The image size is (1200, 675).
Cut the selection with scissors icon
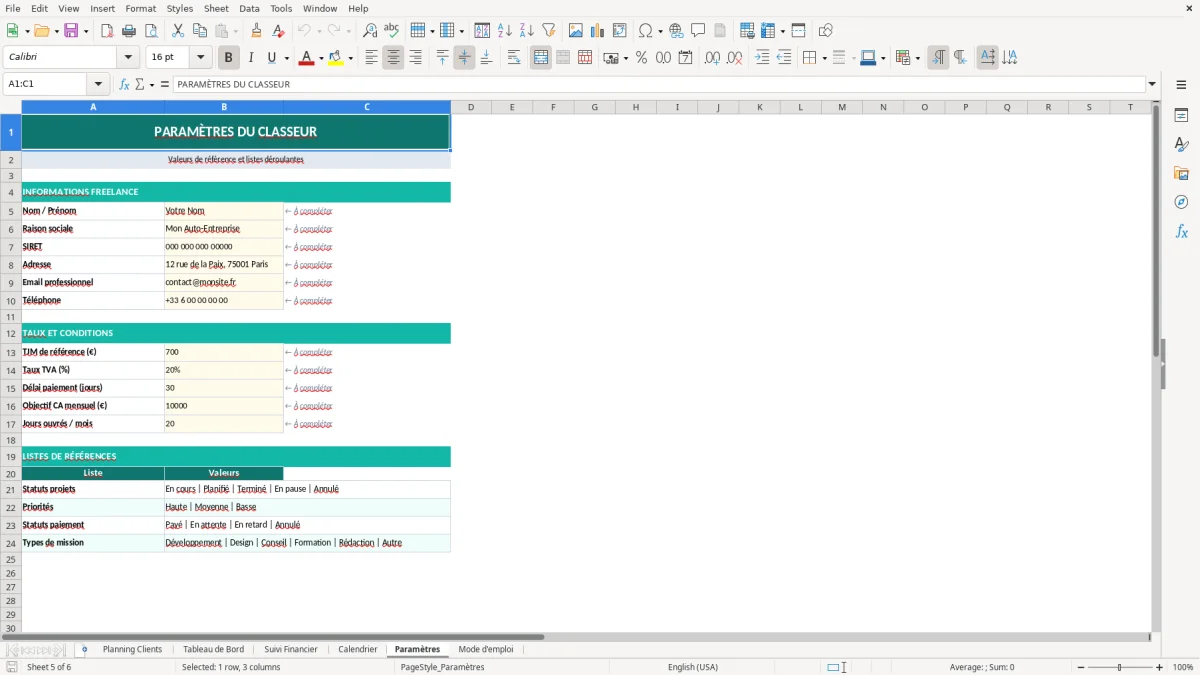tap(178, 31)
